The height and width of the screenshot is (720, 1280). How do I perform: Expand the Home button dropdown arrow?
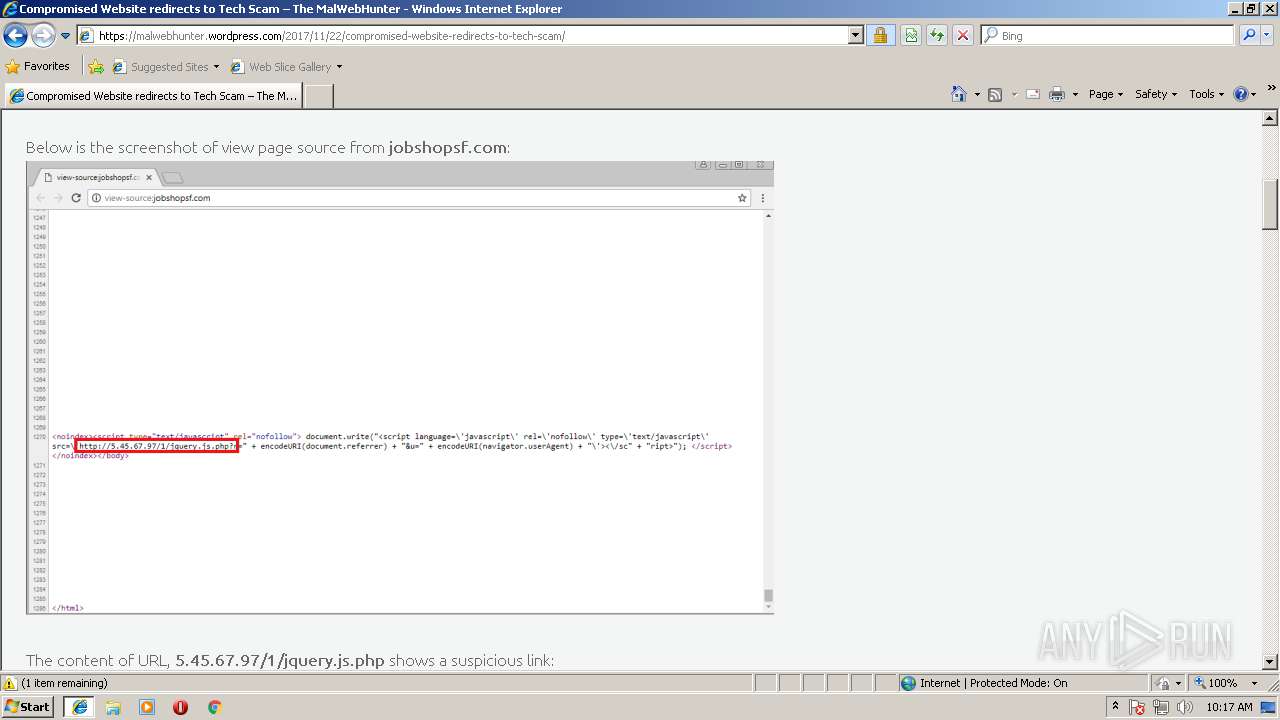click(976, 94)
